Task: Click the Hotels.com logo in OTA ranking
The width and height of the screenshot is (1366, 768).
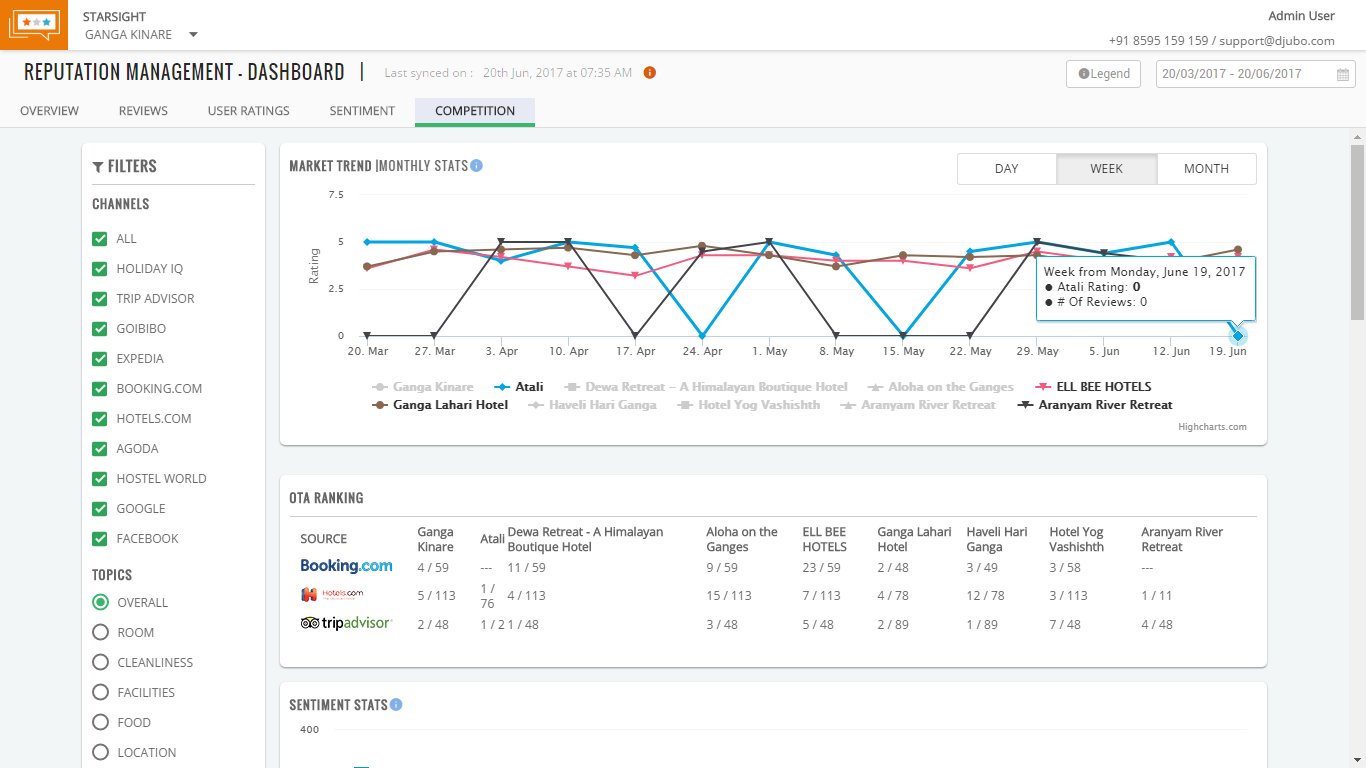Action: pyautogui.click(x=332, y=595)
